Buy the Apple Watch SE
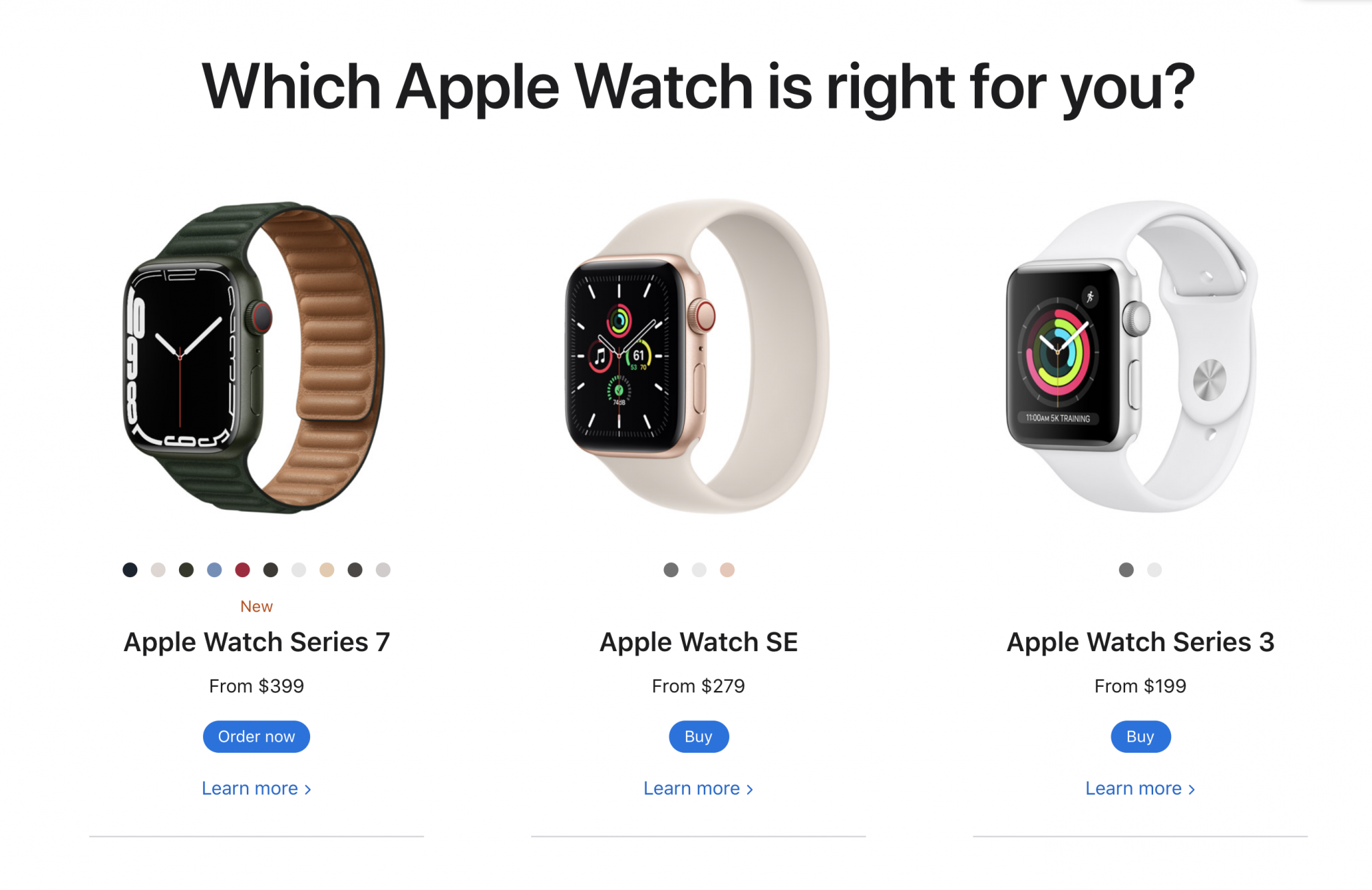Viewport: 1372px width, 890px height. (698, 736)
